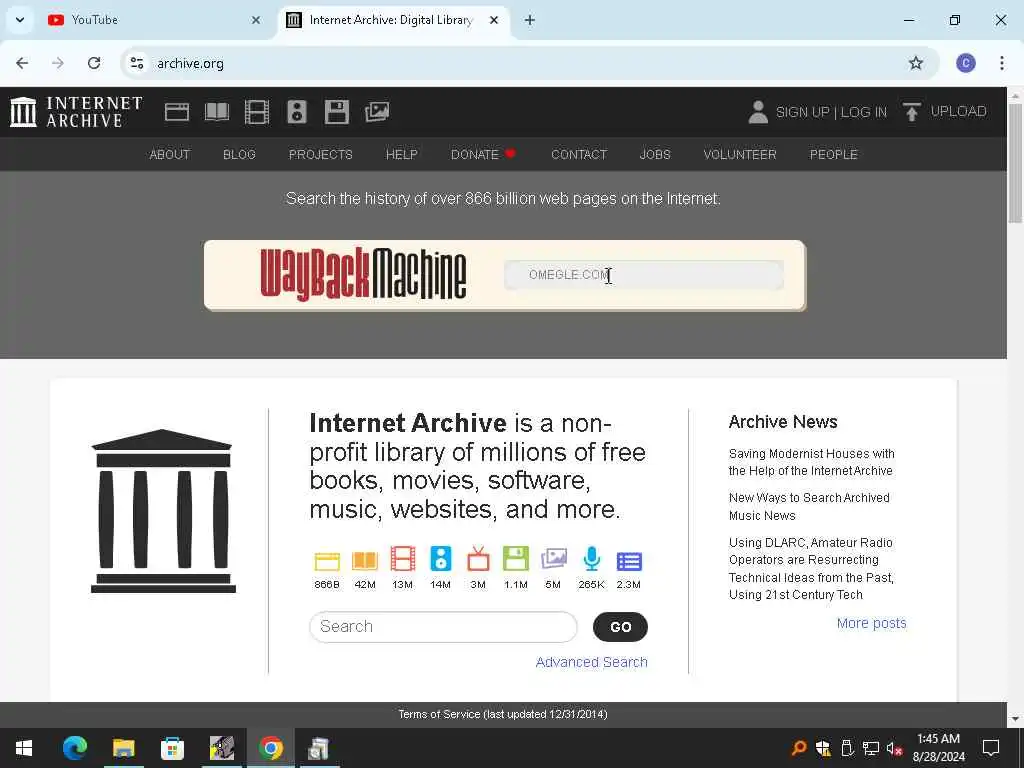Read Using DLARC Amateur Radio news post
The height and width of the screenshot is (768, 1024).
coord(811,568)
